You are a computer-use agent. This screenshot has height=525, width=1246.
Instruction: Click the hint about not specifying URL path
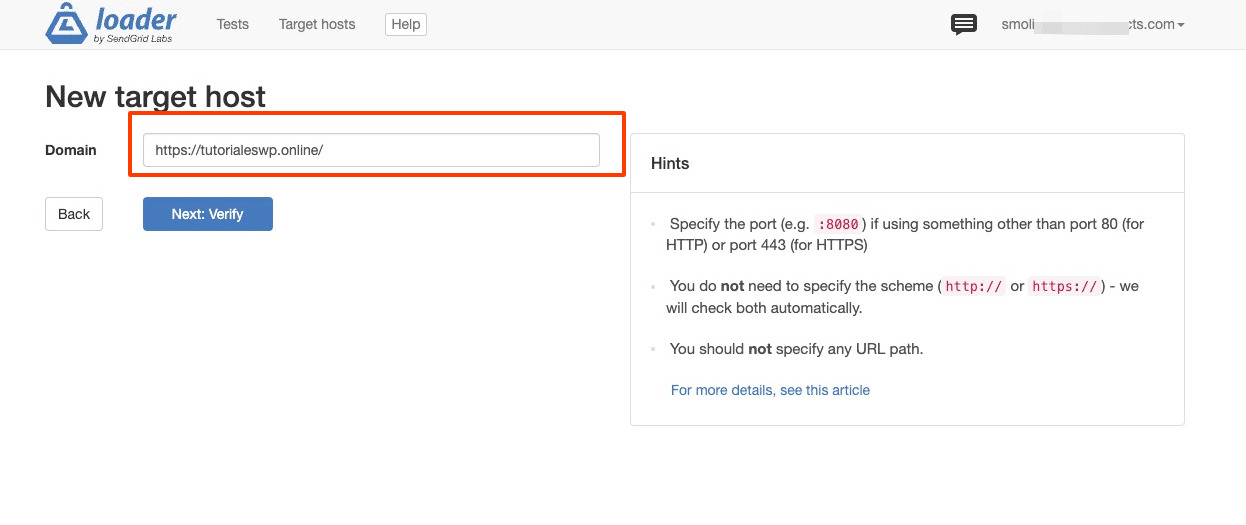[796, 349]
